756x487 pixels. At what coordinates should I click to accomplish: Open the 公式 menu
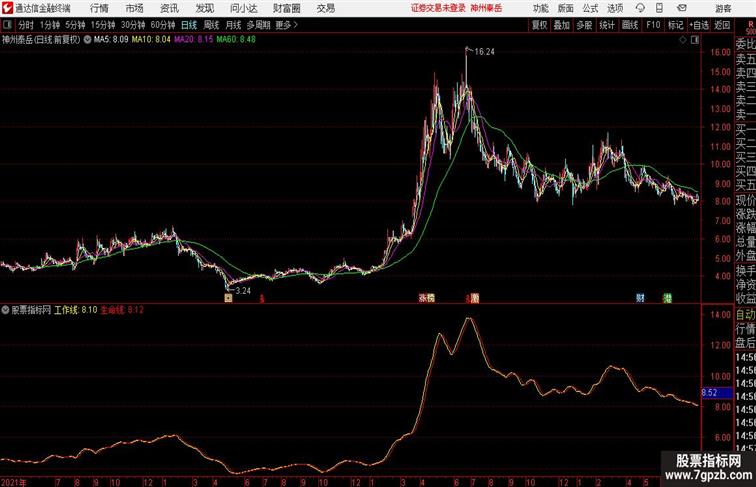[x=590, y=8]
